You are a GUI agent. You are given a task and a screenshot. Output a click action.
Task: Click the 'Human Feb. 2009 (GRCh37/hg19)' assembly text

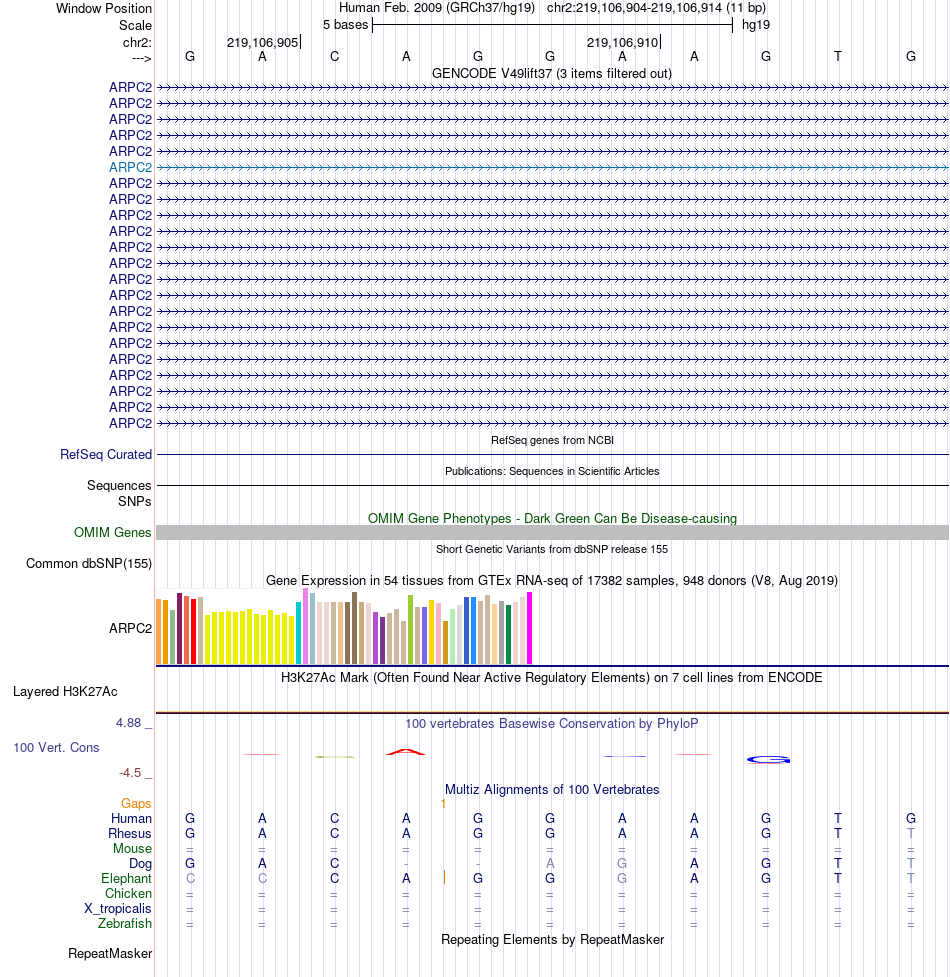click(437, 8)
